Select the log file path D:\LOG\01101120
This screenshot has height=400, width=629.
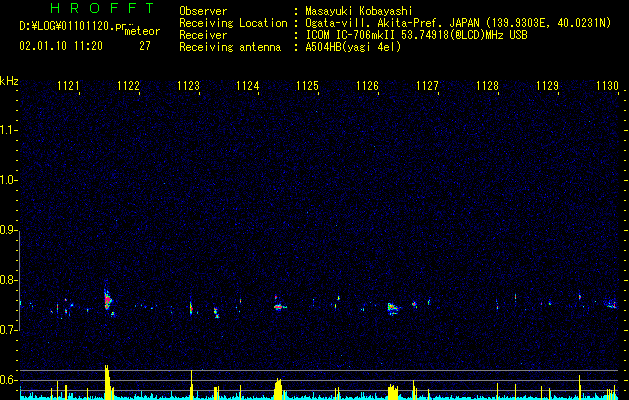[67, 26]
